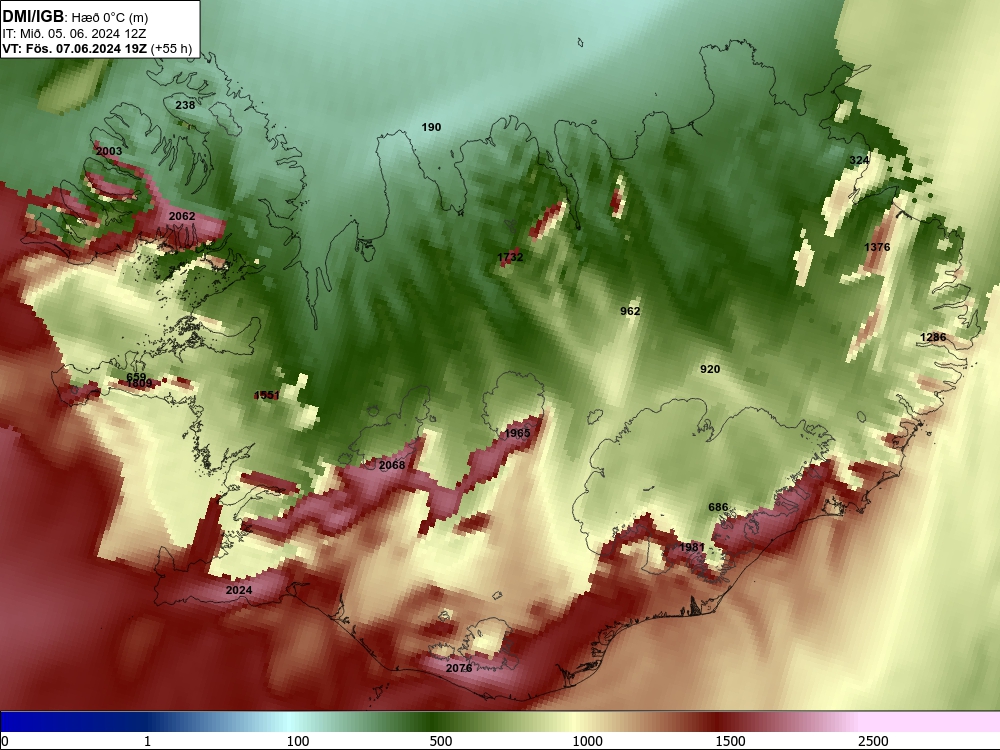Click the map value 190
Screen dimensions: 1000x750
431,127
